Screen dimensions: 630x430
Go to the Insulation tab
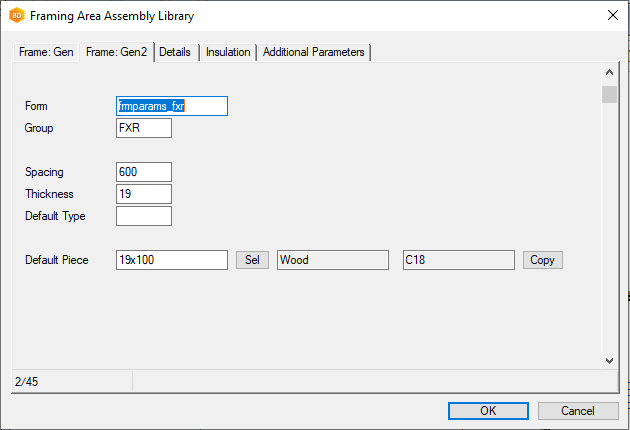coord(228,52)
